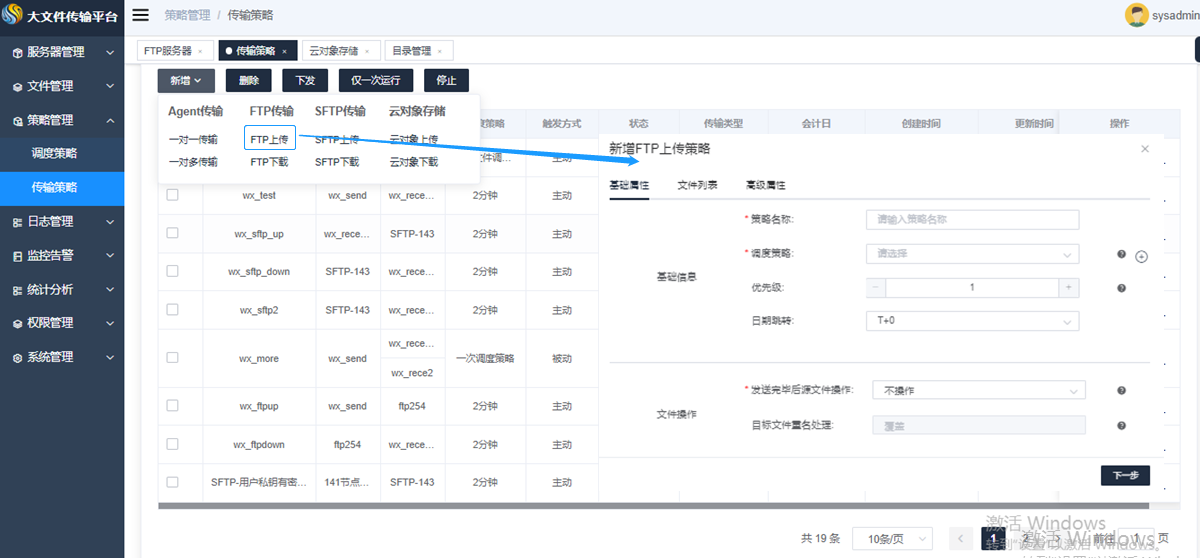Choose 一对一传输 from the 新增 menu
The height and width of the screenshot is (558, 1200).
193,139
